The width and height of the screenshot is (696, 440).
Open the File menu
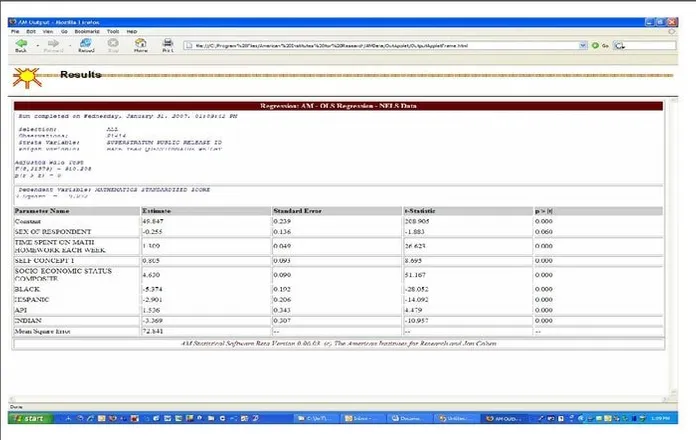coord(15,32)
